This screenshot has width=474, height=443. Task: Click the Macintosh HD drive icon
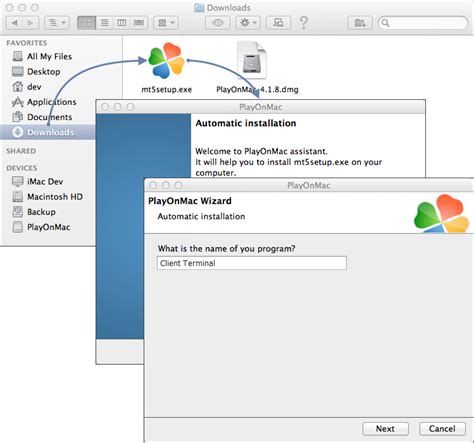[x=18, y=197]
